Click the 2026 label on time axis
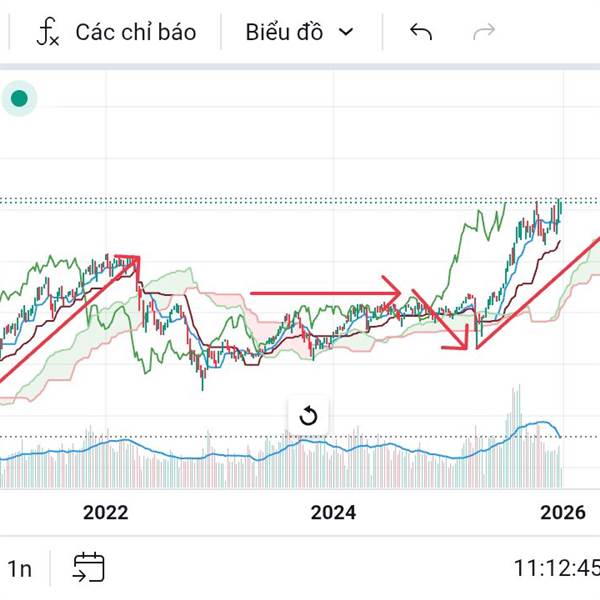Image resolution: width=600 pixels, height=600 pixels. (x=562, y=513)
